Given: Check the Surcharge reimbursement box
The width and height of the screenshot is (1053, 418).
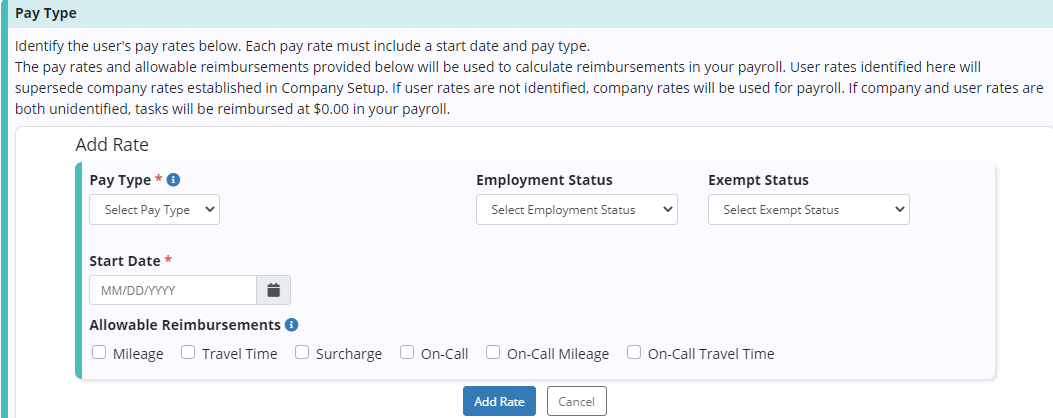Looking at the screenshot, I should (302, 353).
